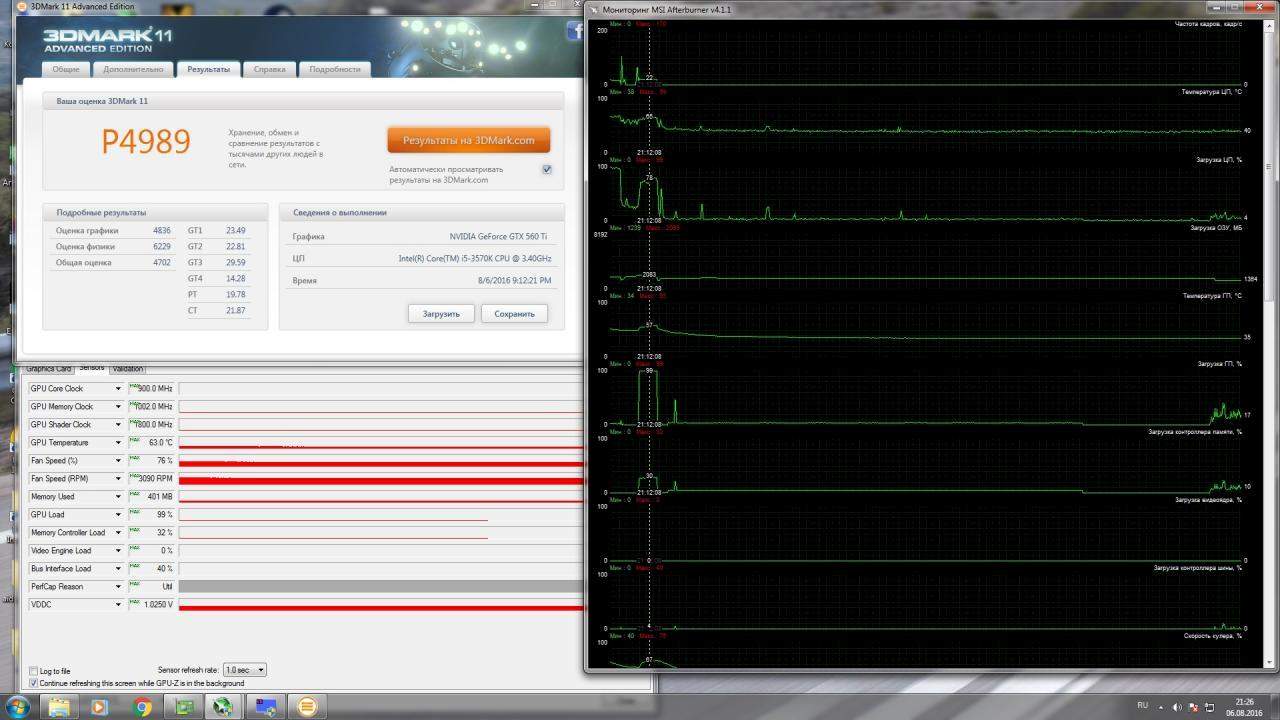Click the RU language indicator
Viewport: 1280px width, 720px height.
(x=1144, y=705)
